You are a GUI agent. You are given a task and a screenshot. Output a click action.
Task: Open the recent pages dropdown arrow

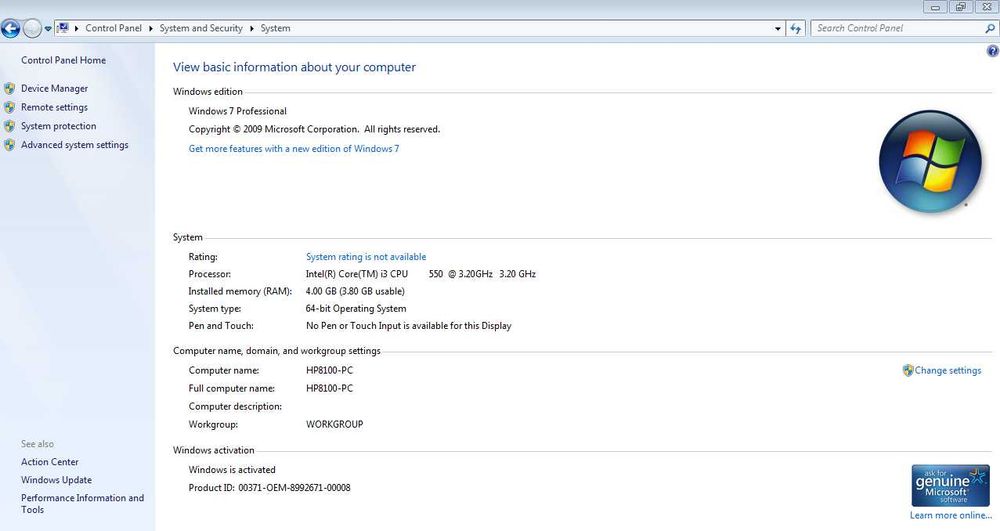coord(48,29)
